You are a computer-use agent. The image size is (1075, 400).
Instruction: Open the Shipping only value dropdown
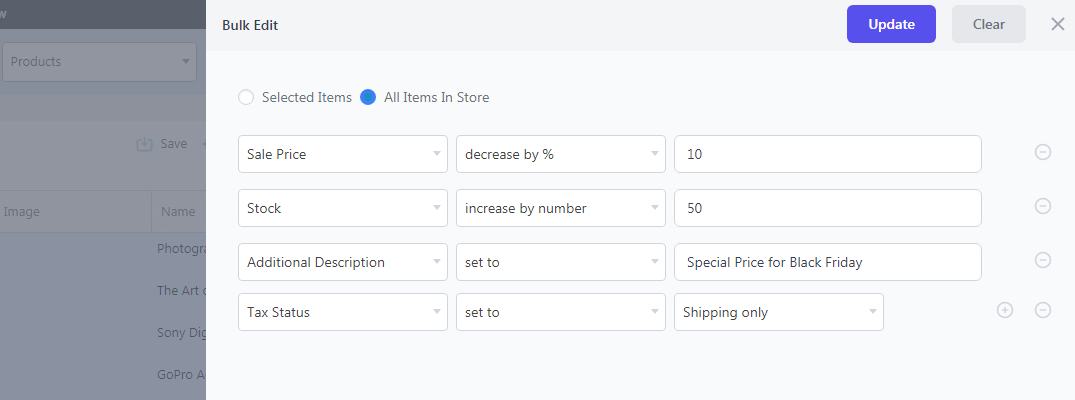tap(779, 312)
